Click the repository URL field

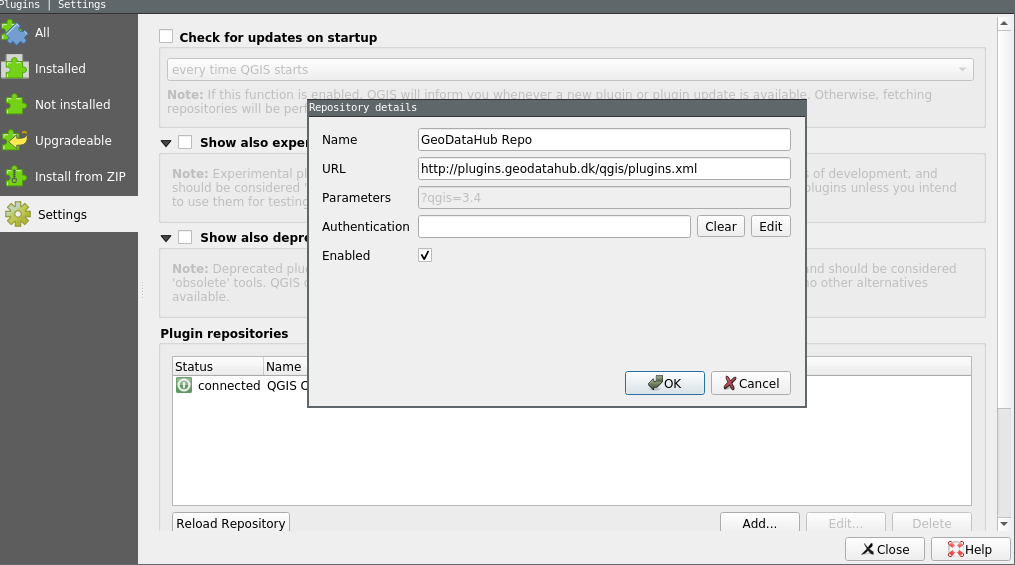click(x=604, y=169)
